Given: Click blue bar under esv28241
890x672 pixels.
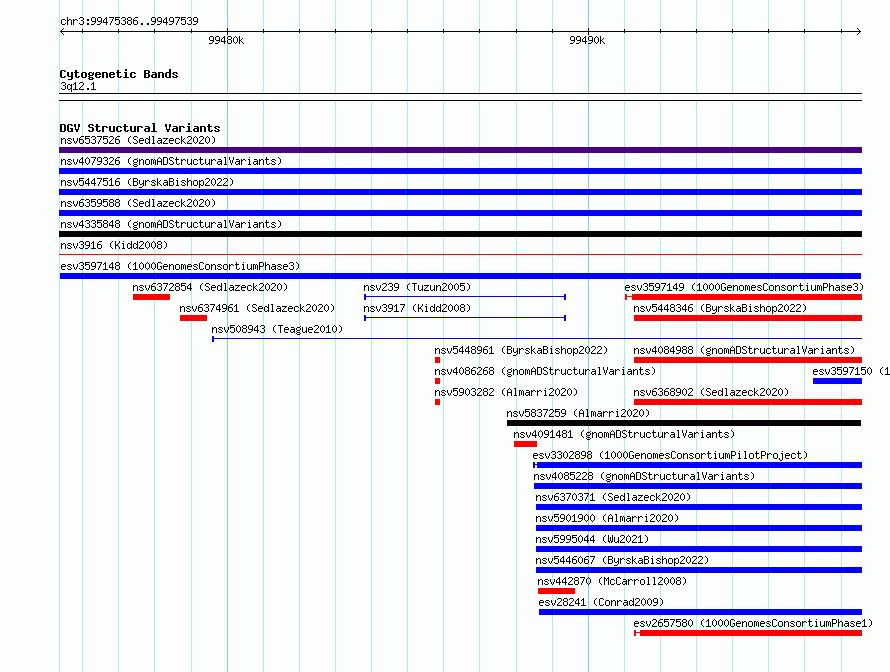Looking at the screenshot, I should 700,612.
